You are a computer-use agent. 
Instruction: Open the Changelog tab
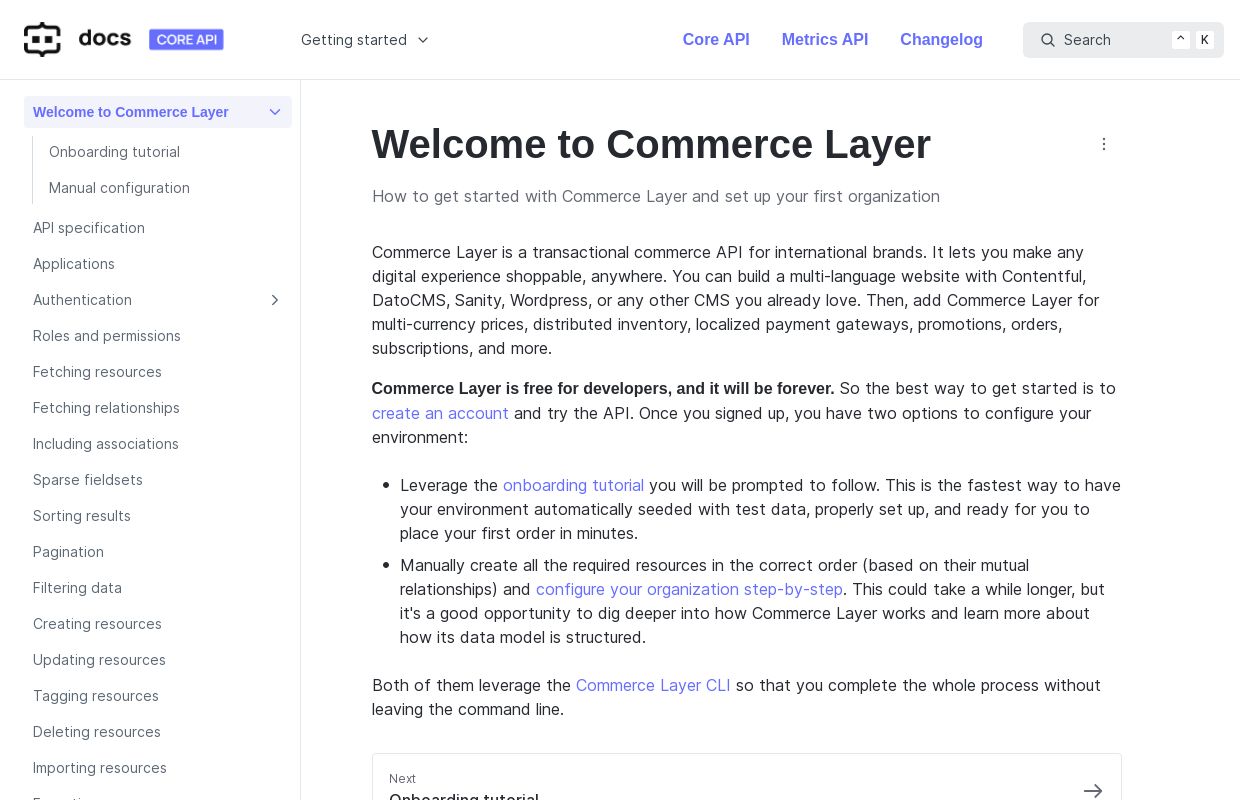[941, 40]
